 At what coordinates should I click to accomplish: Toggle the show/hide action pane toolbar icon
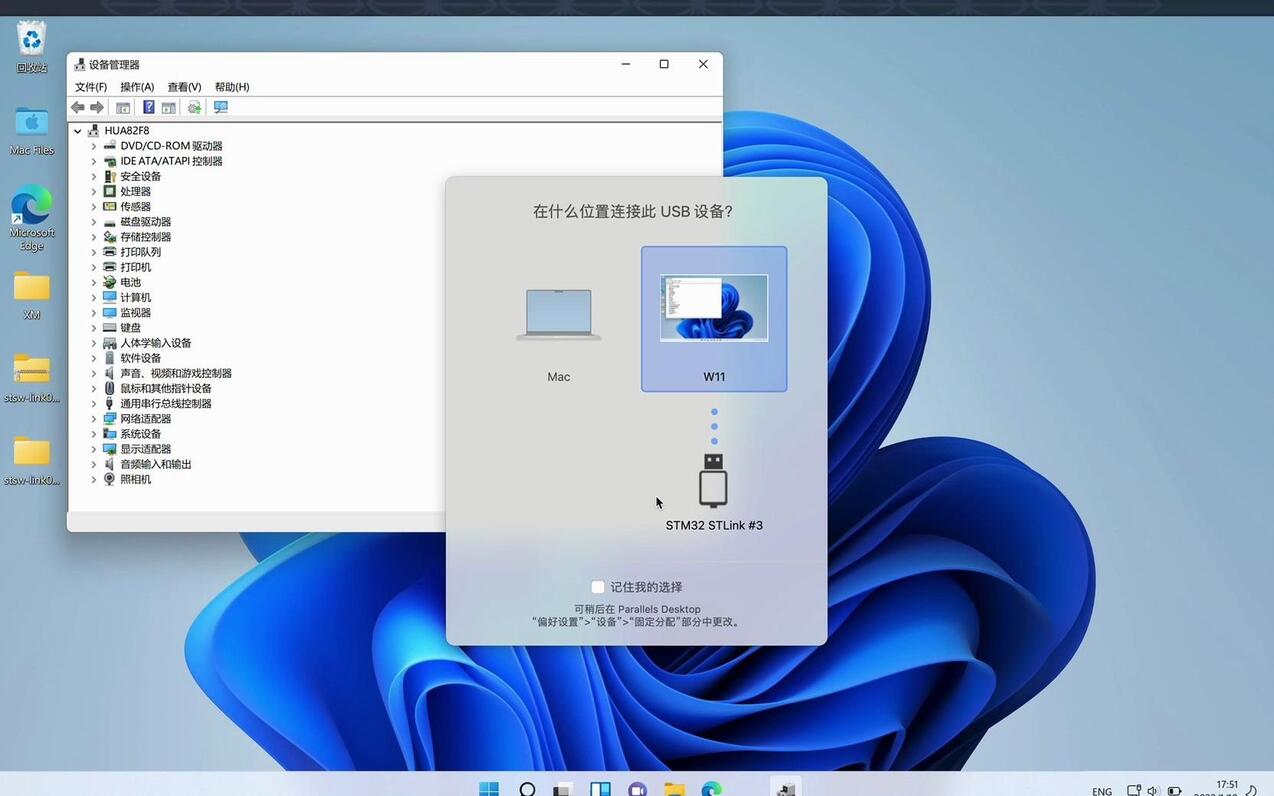(x=168, y=107)
